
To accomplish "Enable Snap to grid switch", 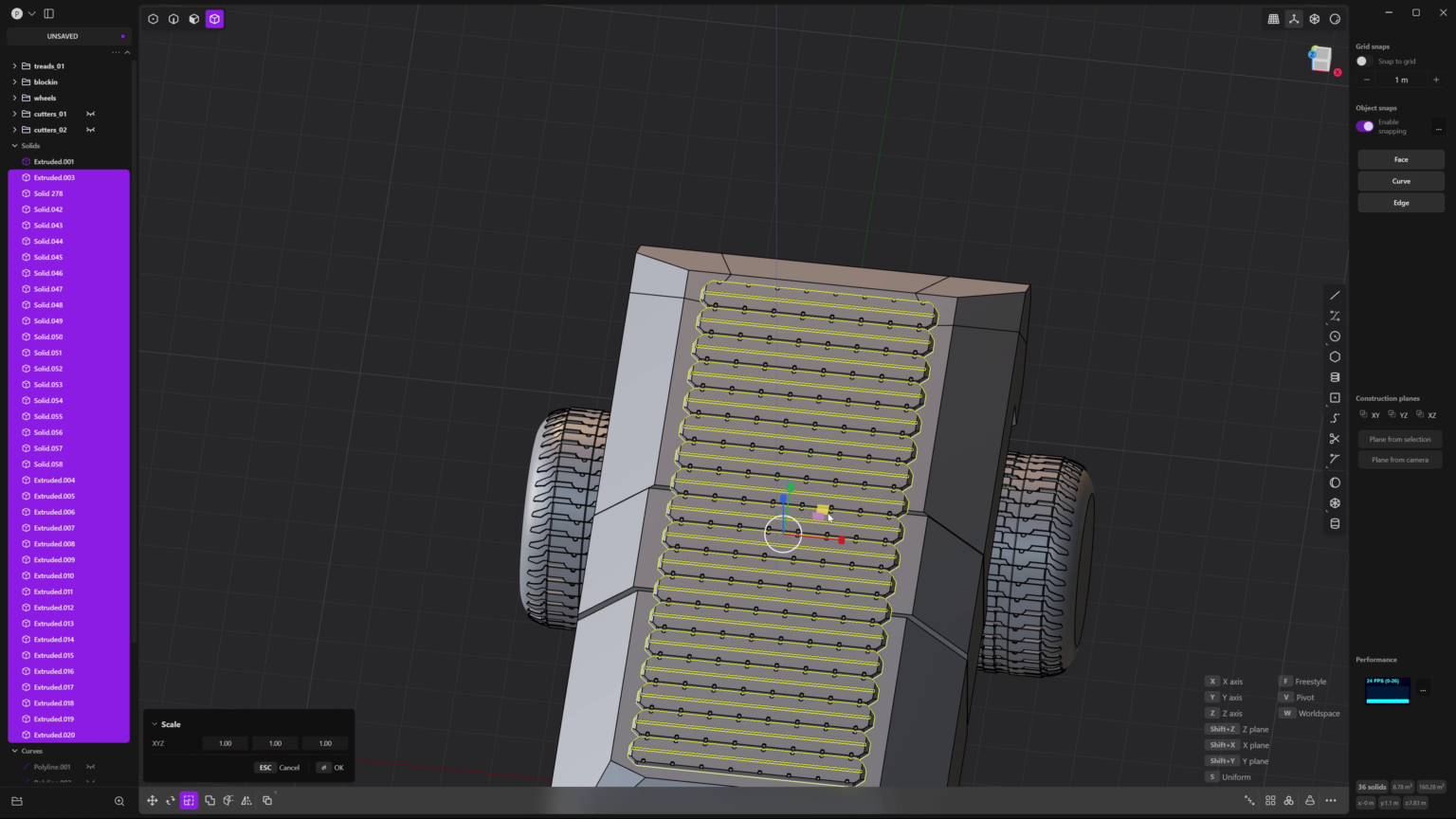I will coord(1364,62).
